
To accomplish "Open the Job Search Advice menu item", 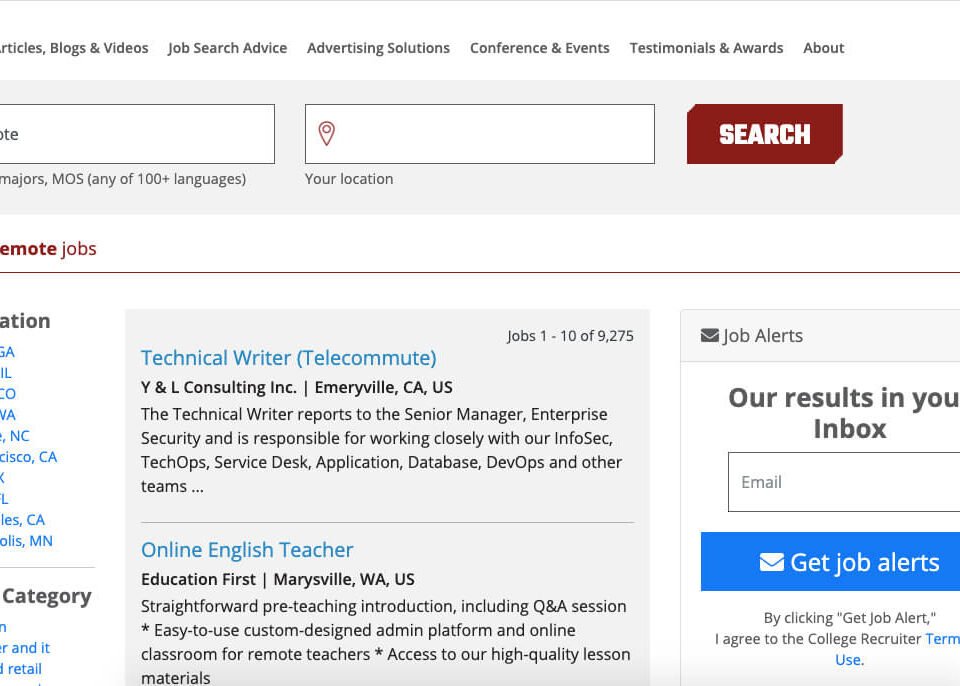I will [228, 47].
